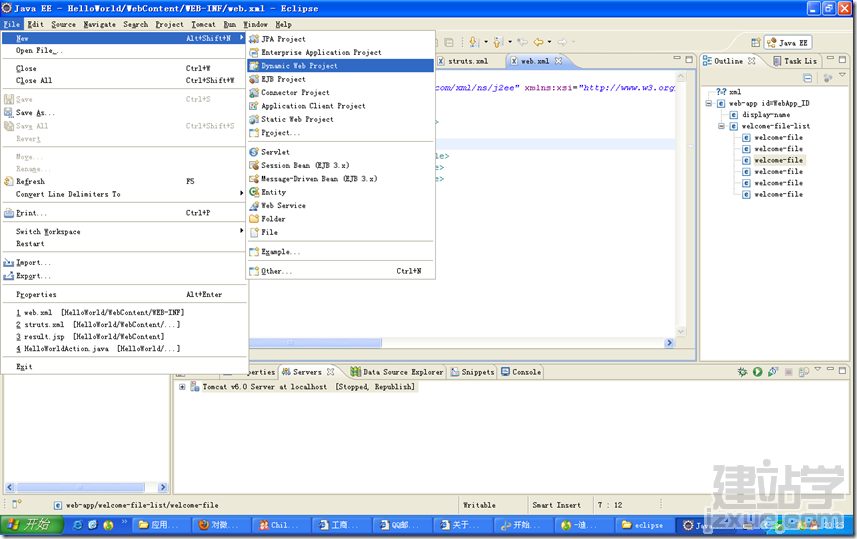857x539 pixels.
Task: Click Refresh in File menu
Action: click(124, 181)
